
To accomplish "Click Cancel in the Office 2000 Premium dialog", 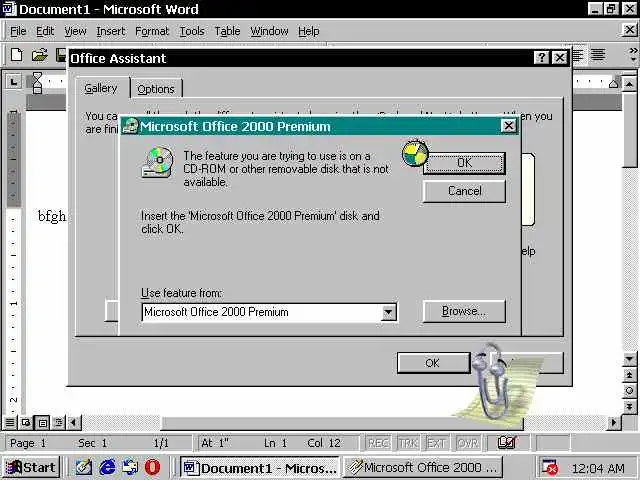I will click(464, 191).
